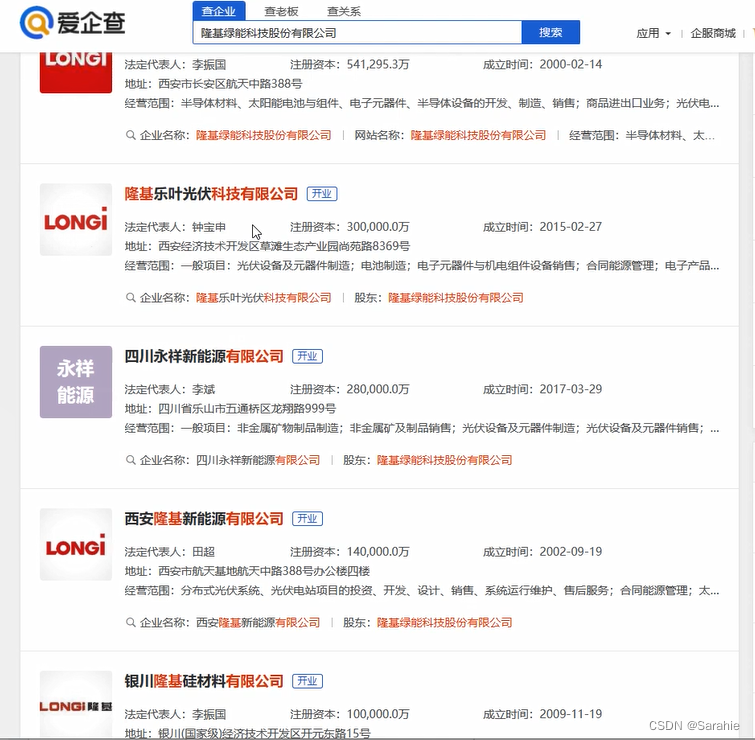This screenshot has width=755, height=740.
Task: Click the search magnifier icon in 隆基乐叶 card
Action: pyautogui.click(x=130, y=298)
